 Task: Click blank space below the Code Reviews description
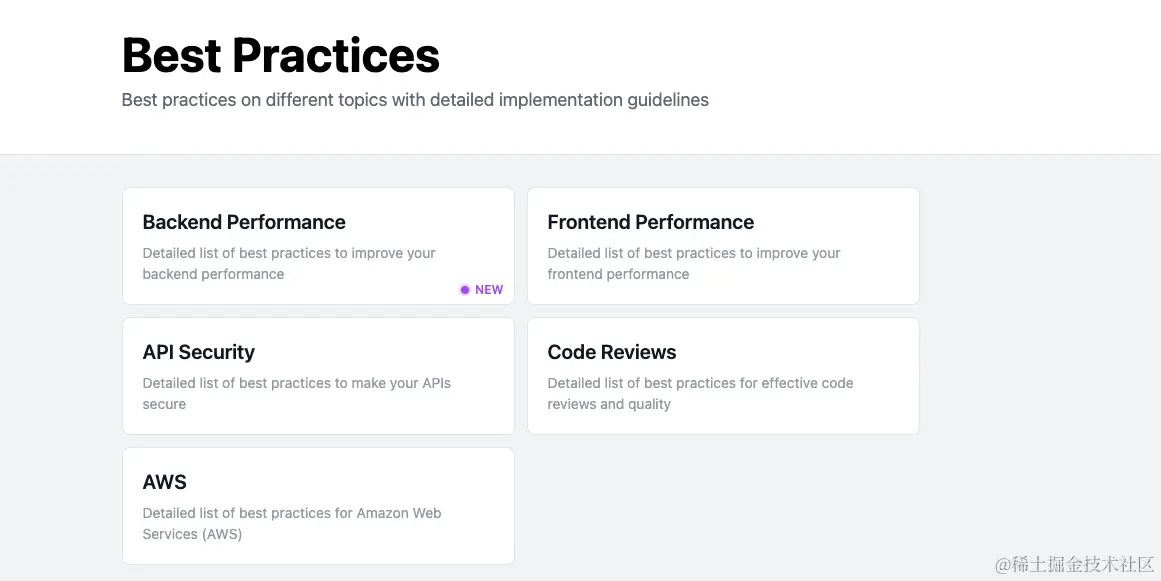pyautogui.click(x=722, y=421)
